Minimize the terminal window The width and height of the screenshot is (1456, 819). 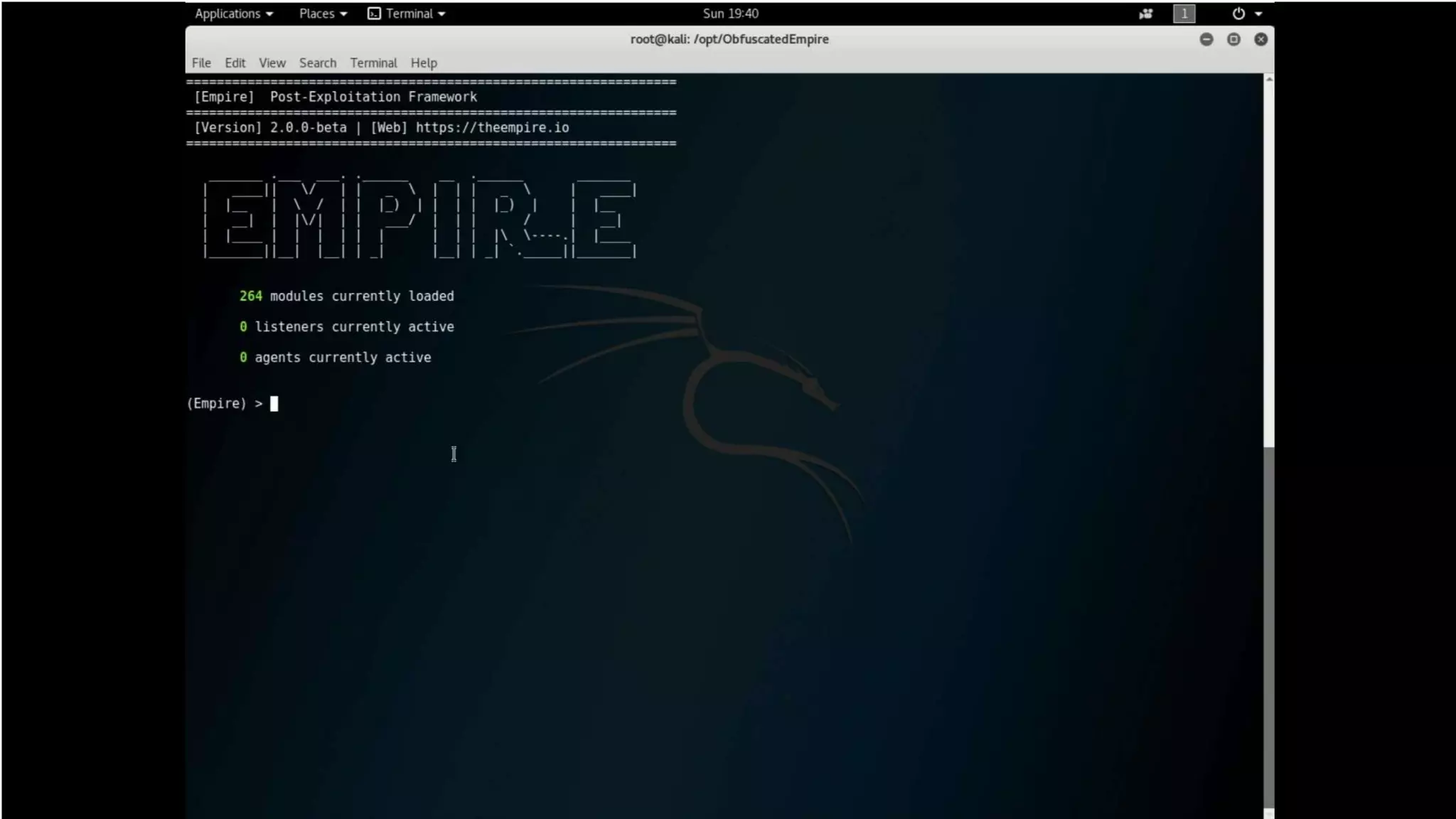point(1206,39)
